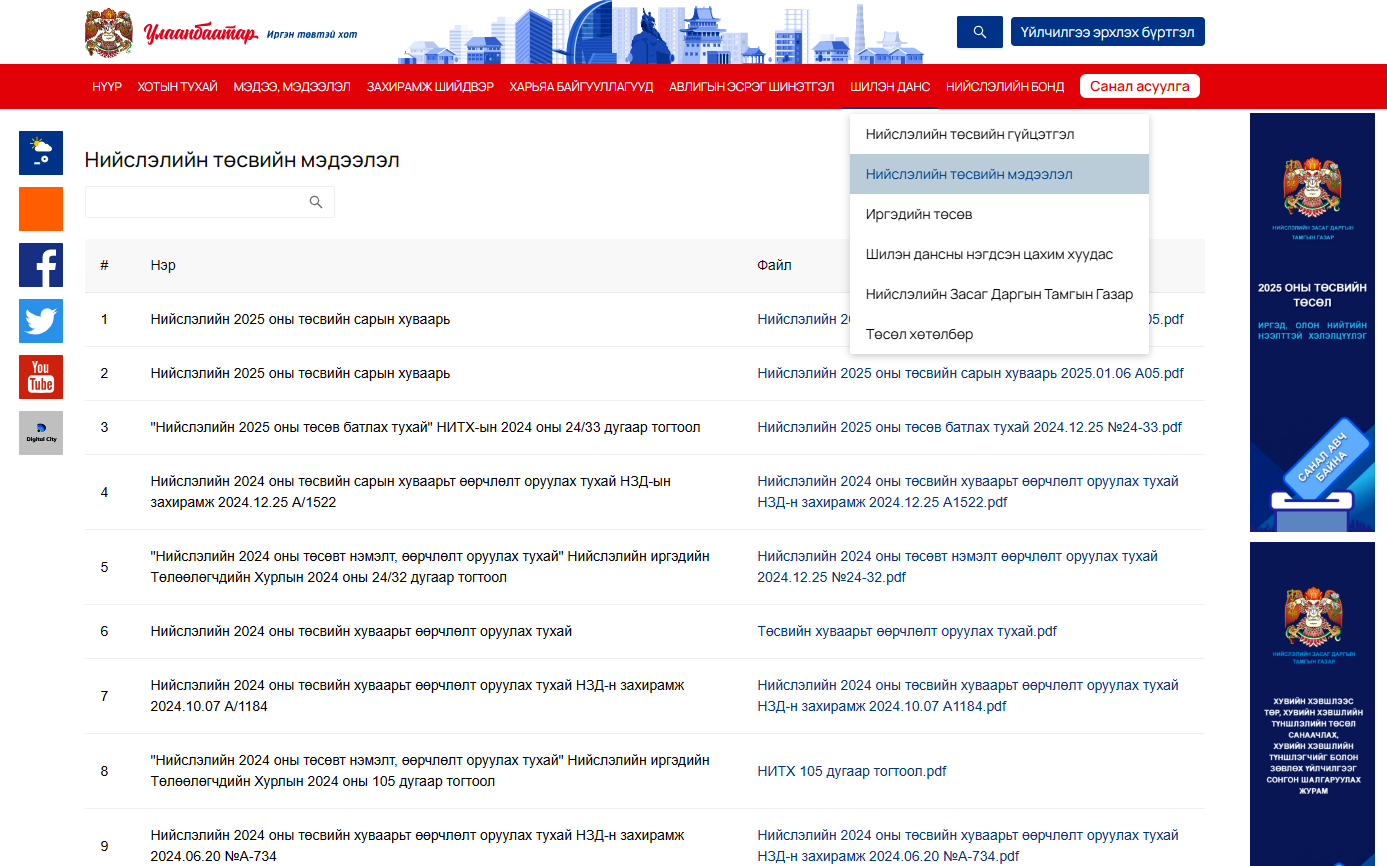Image resolution: width=1387 pixels, height=866 pixels.
Task: Open the 2025 оны төсвийн төсөл banner
Action: [1312, 322]
